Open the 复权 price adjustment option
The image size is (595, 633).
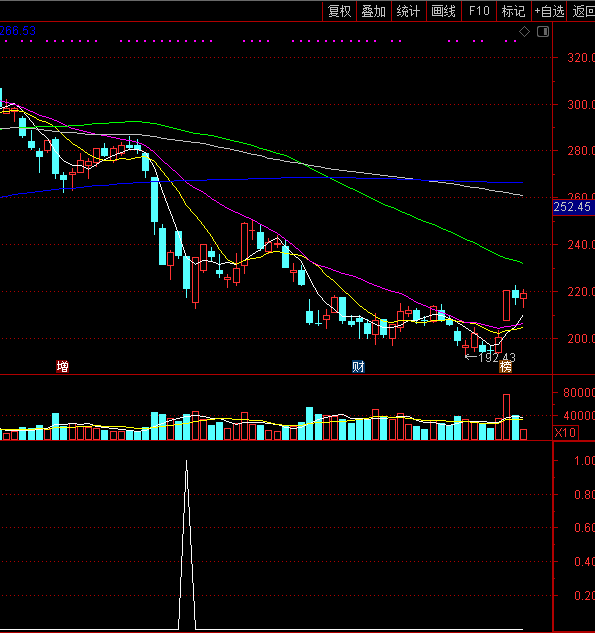click(339, 11)
